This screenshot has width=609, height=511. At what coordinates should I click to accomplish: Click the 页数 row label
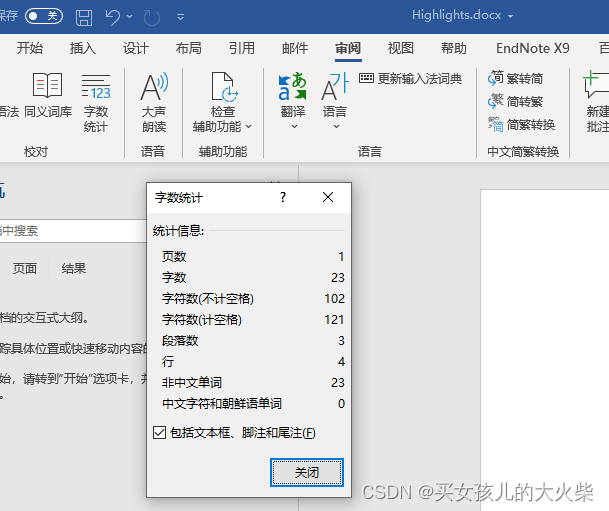(174, 257)
